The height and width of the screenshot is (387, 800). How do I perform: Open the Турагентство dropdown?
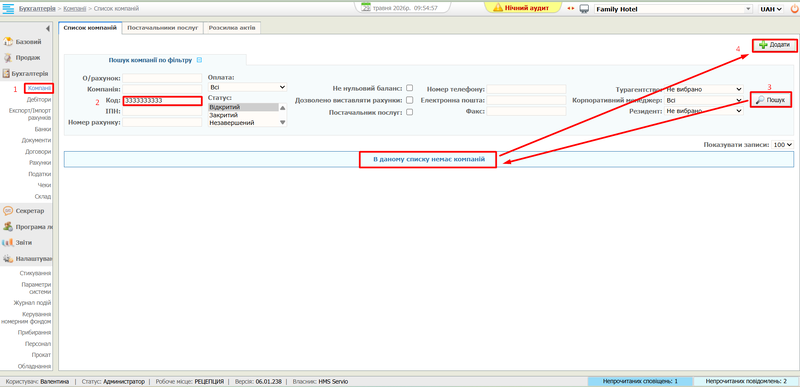coord(704,89)
